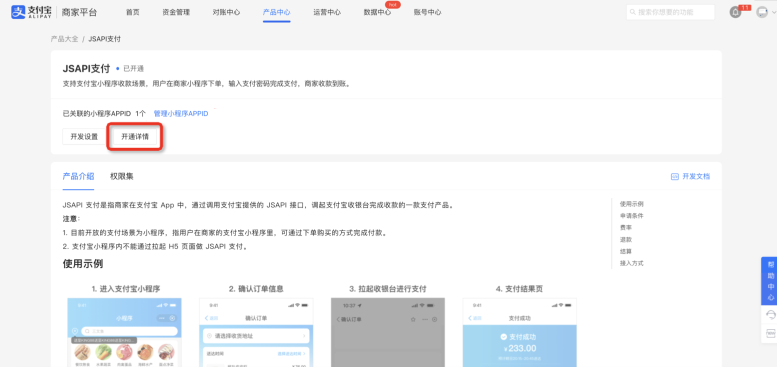Viewport: 777px width, 367px height.
Task: Jump to the 使用示例 anchor
Action: 632,204
